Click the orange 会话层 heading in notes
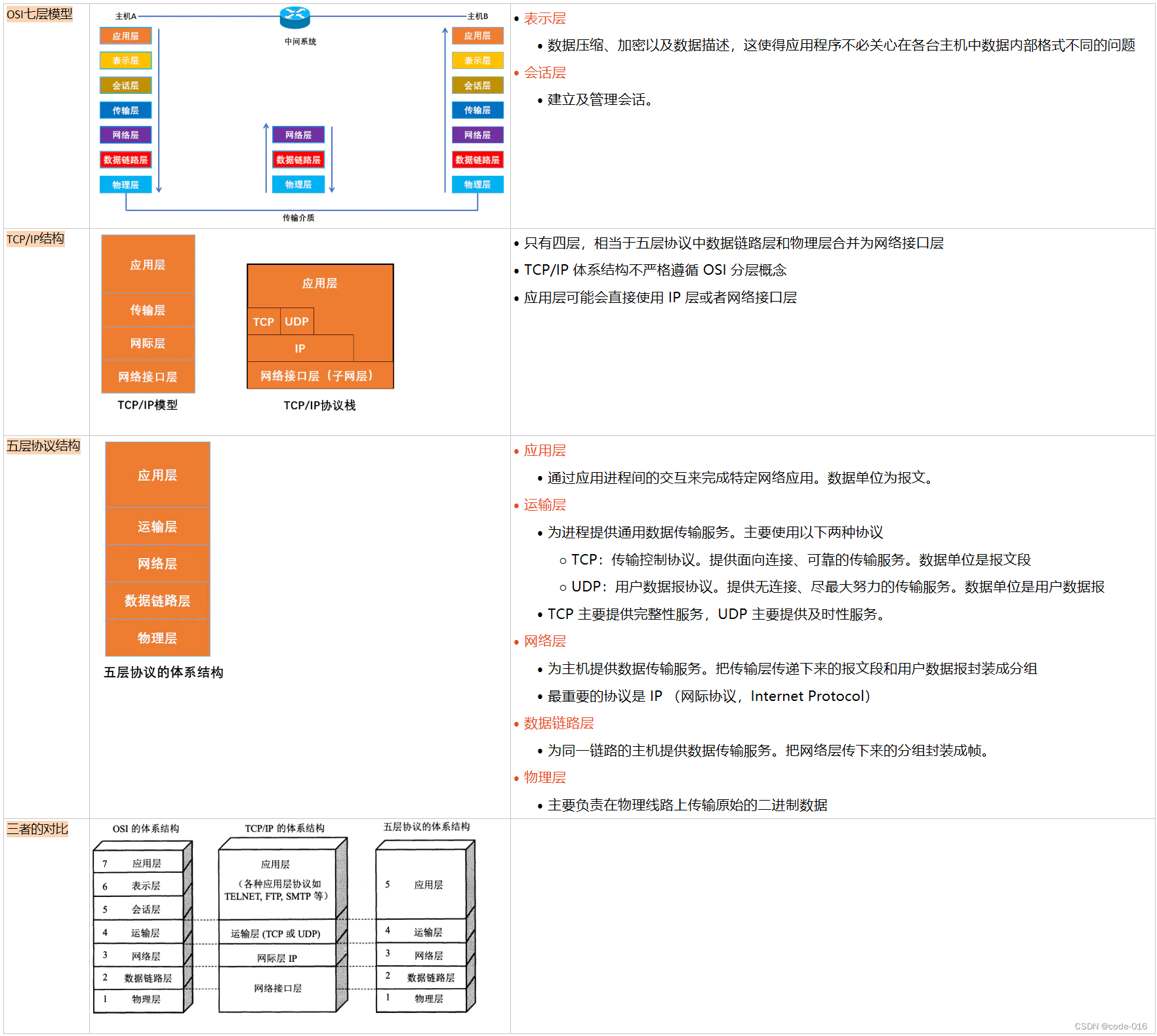Screen dimensions: 1157x1036 544,73
